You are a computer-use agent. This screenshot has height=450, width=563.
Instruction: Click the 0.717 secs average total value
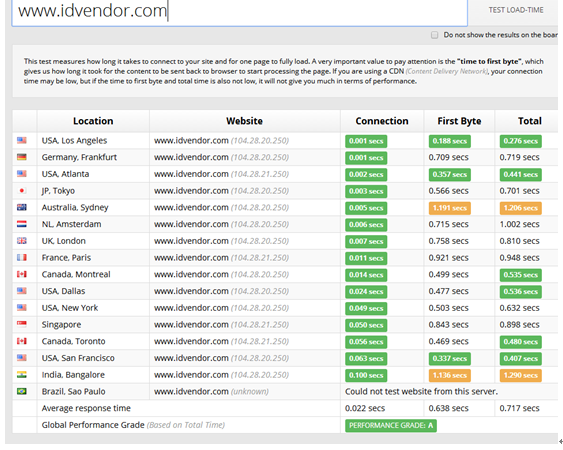(519, 408)
